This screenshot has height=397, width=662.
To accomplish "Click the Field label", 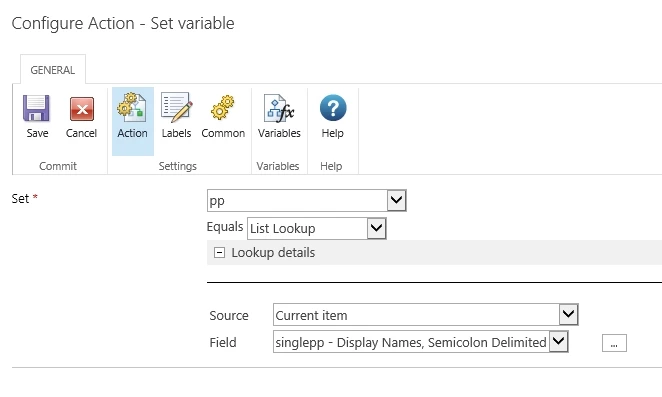I will (x=223, y=343).
